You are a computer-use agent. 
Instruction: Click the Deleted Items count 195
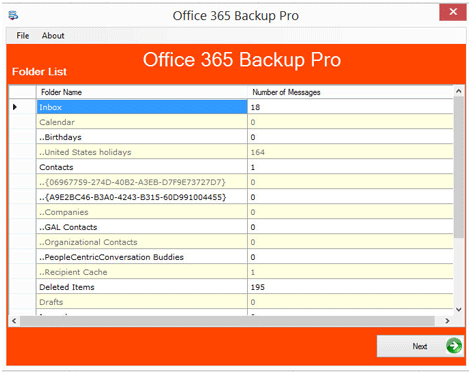pyautogui.click(x=350, y=287)
